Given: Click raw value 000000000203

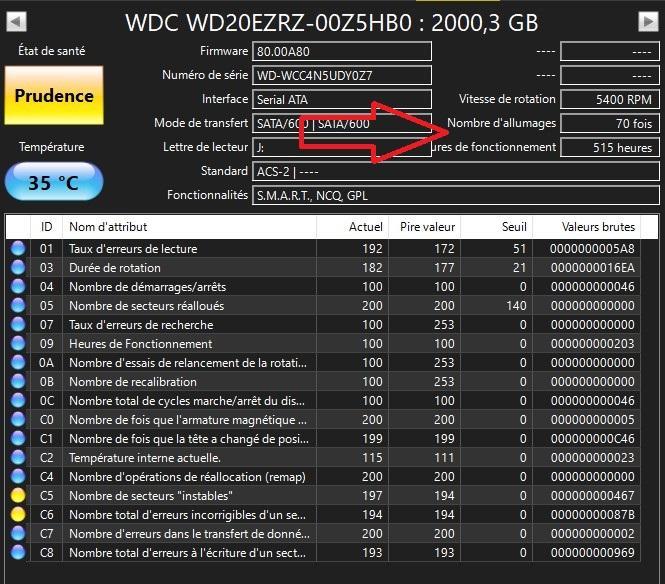Looking at the screenshot, I should click(592, 344).
